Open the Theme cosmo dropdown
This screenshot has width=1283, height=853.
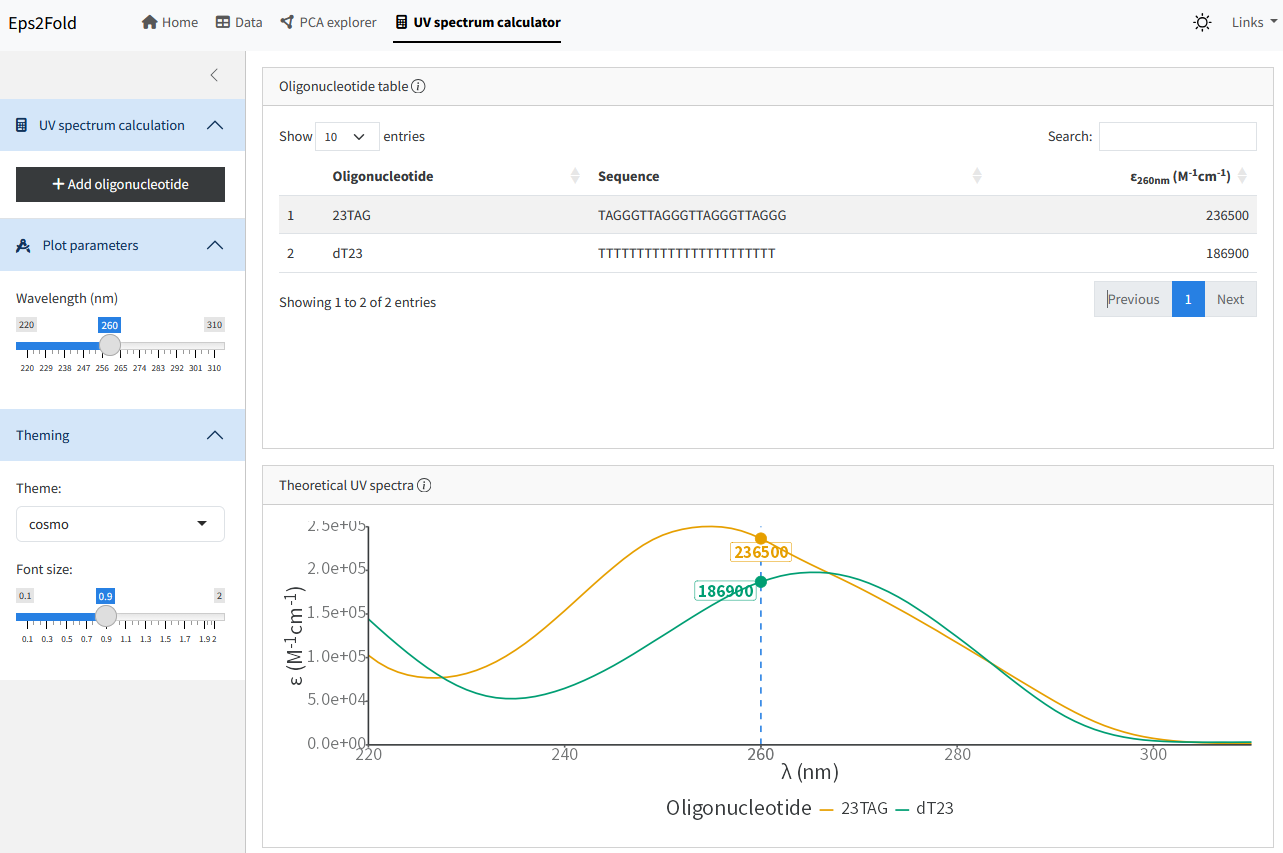click(x=120, y=524)
